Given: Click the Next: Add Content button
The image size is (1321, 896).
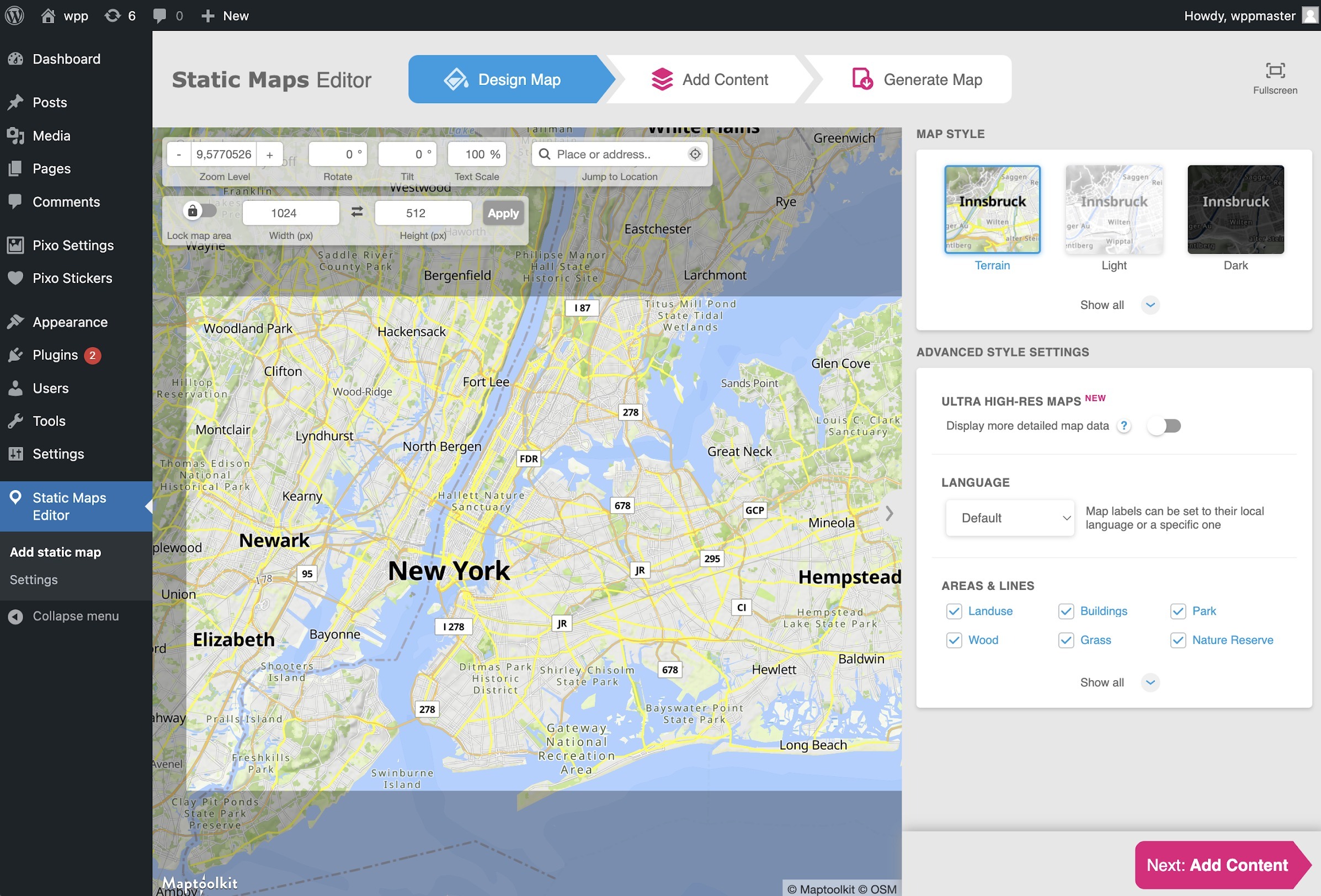Looking at the screenshot, I should (1217, 865).
